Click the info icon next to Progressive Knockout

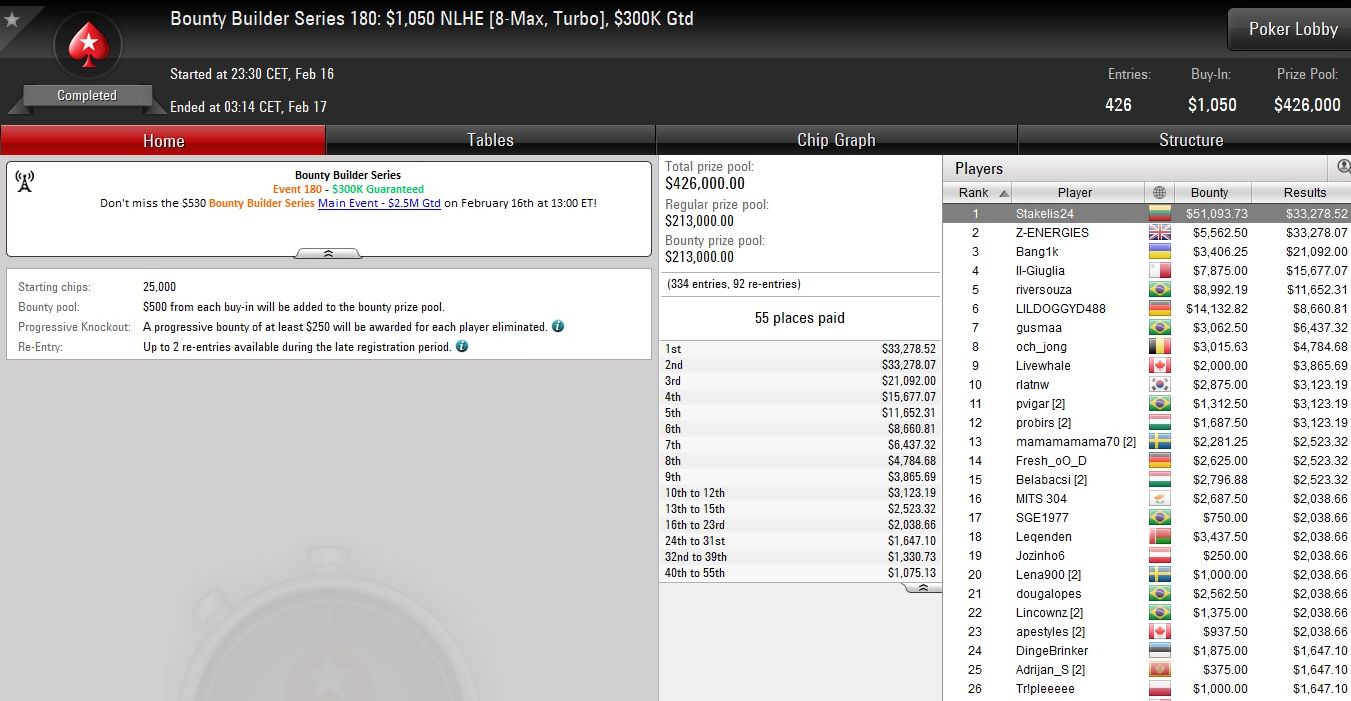(558, 326)
